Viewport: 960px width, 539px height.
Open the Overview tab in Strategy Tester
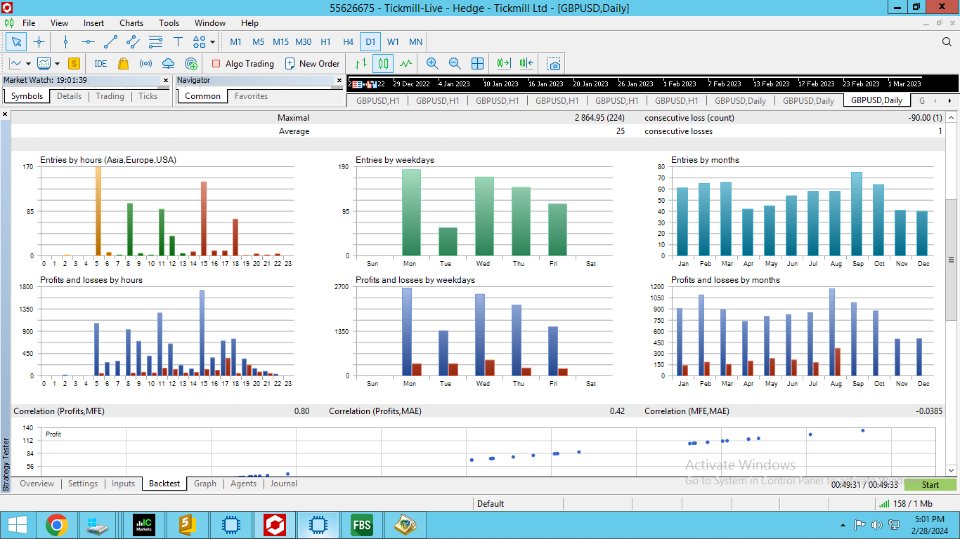(x=37, y=483)
